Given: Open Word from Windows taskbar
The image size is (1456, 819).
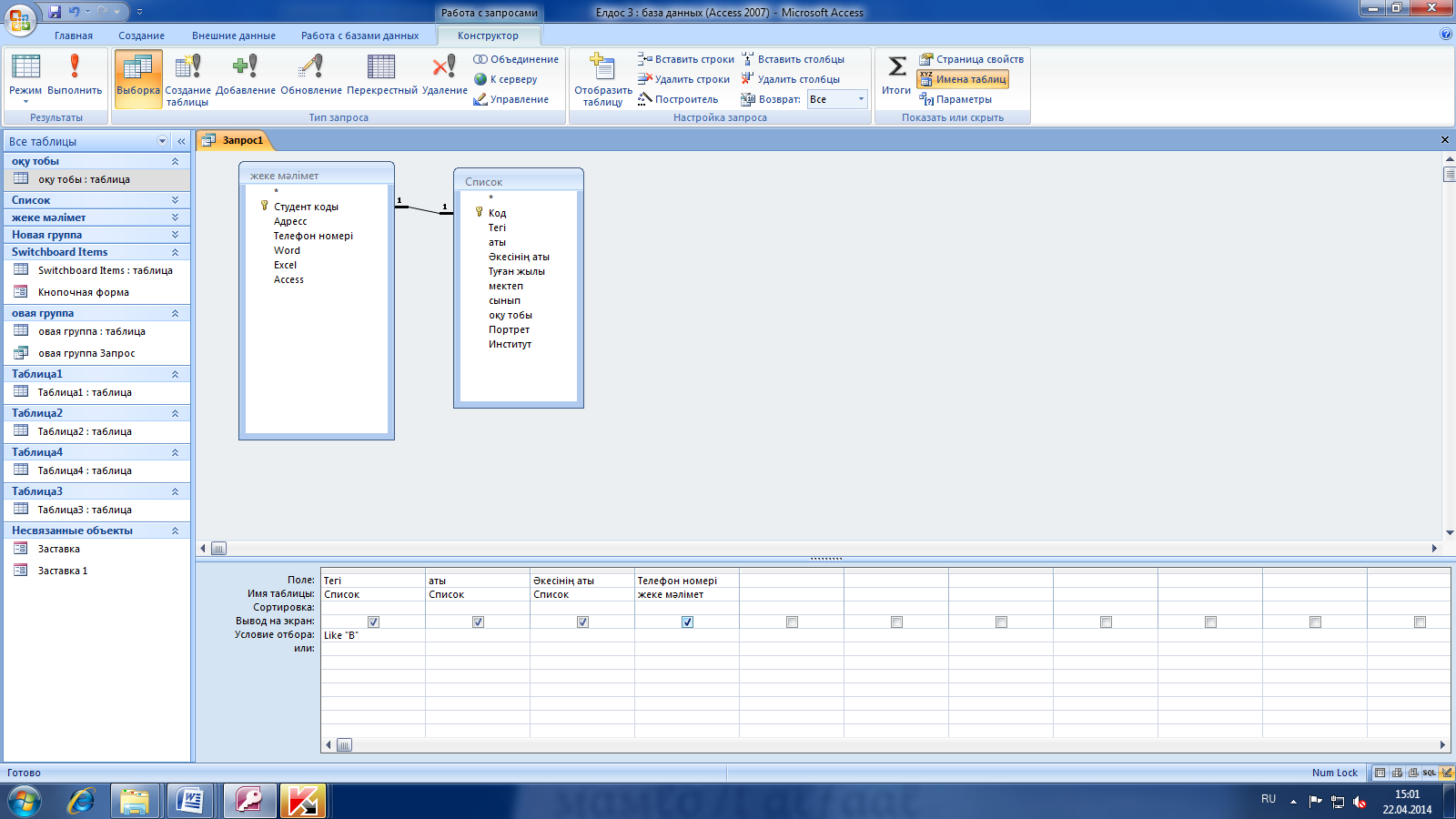Looking at the screenshot, I should click(190, 801).
